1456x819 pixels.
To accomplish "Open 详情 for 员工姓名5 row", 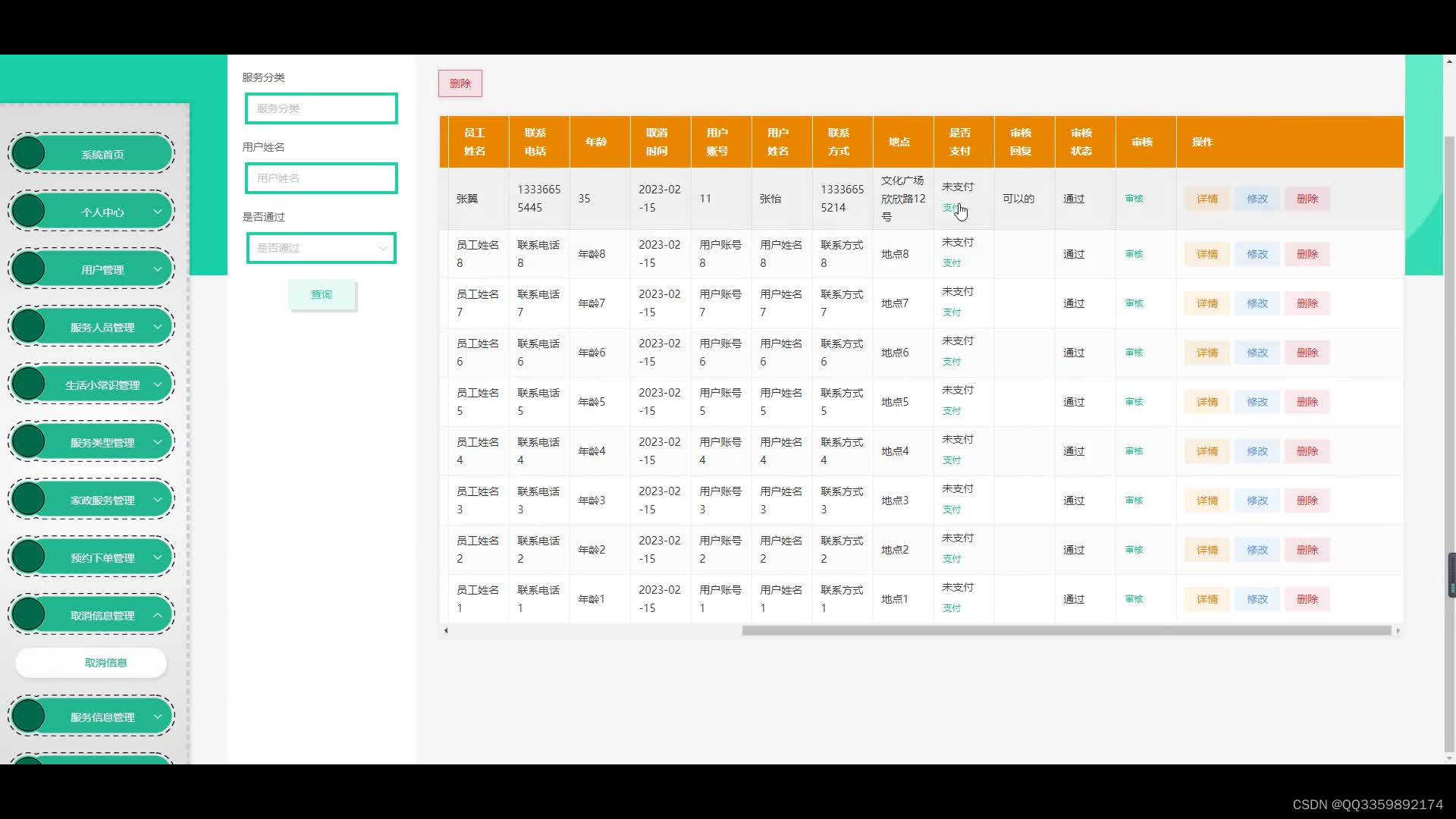I will [1207, 402].
